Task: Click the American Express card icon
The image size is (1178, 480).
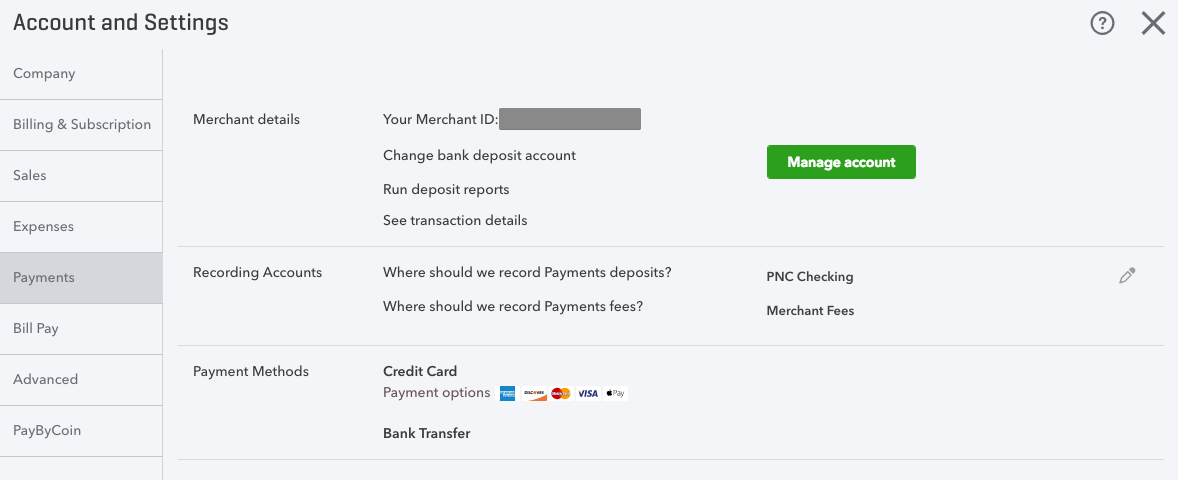Action: coord(509,393)
